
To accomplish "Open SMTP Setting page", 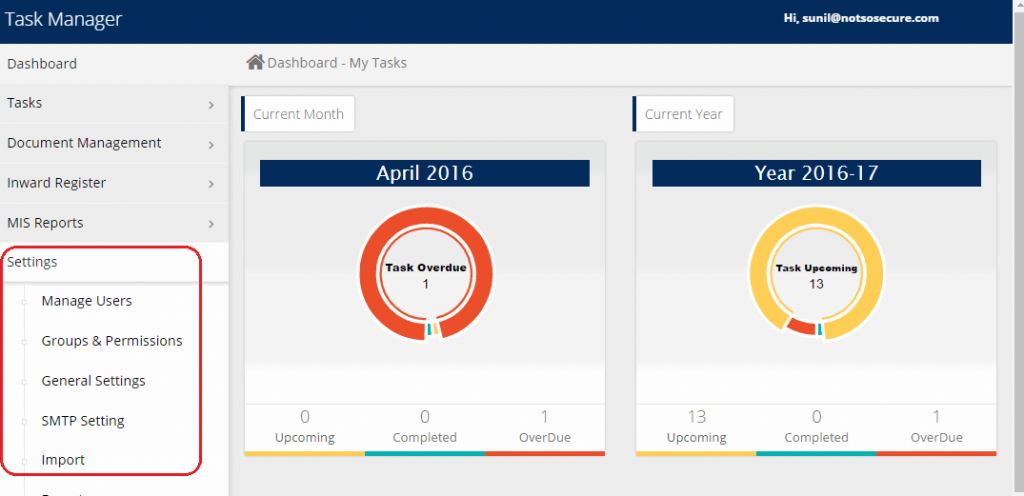I will click(x=83, y=420).
